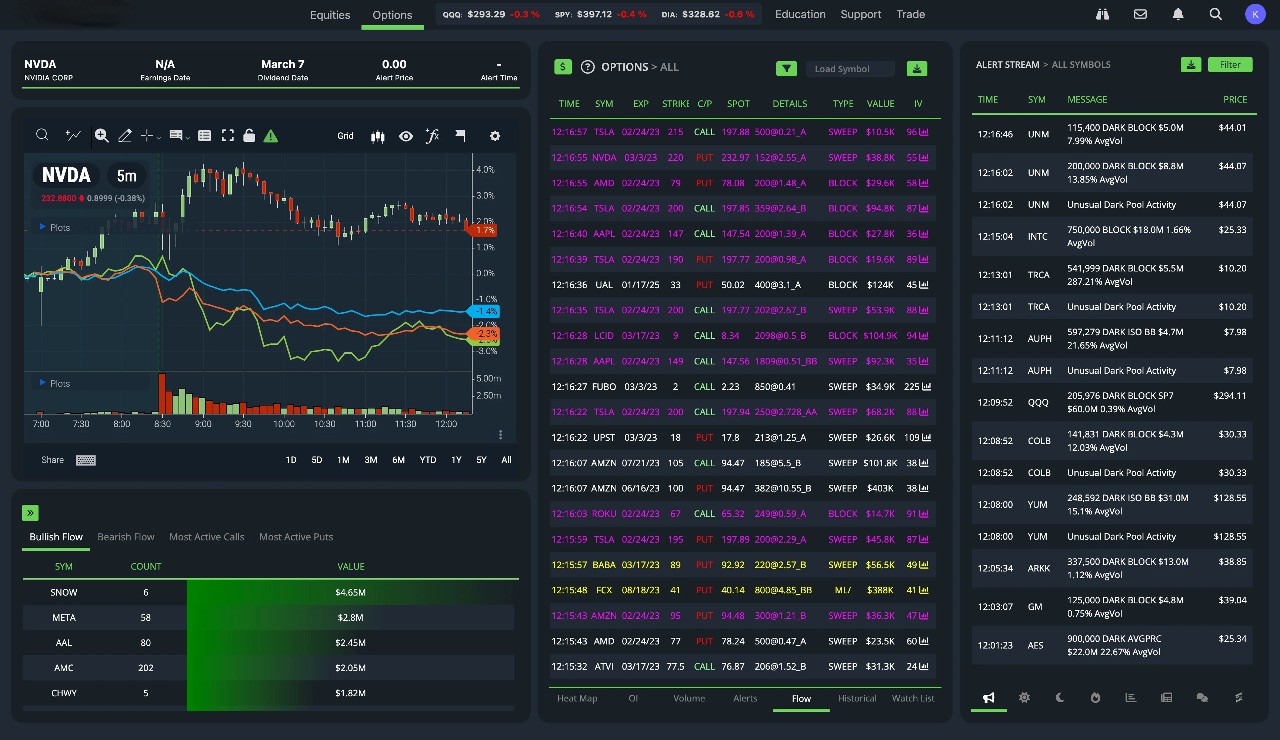Toggle the chart lock icon

coord(249,136)
